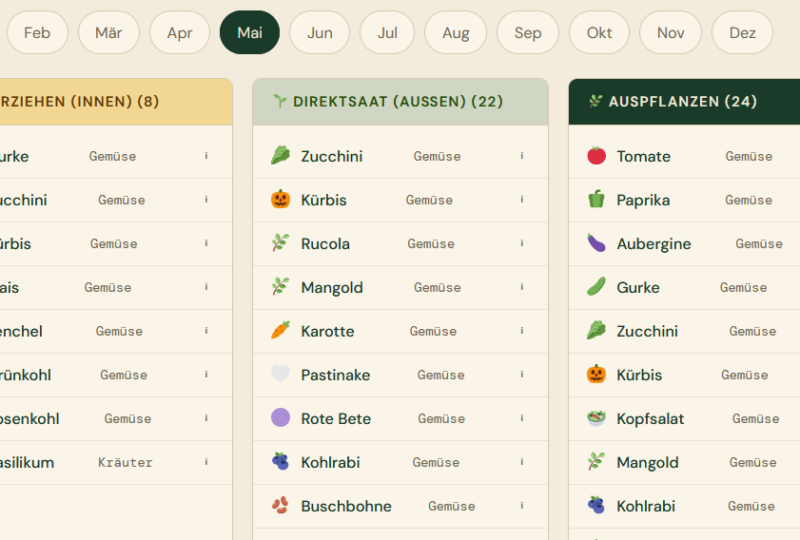Show info for Pastinake
Viewport: 800px width, 540px height.
tap(521, 374)
